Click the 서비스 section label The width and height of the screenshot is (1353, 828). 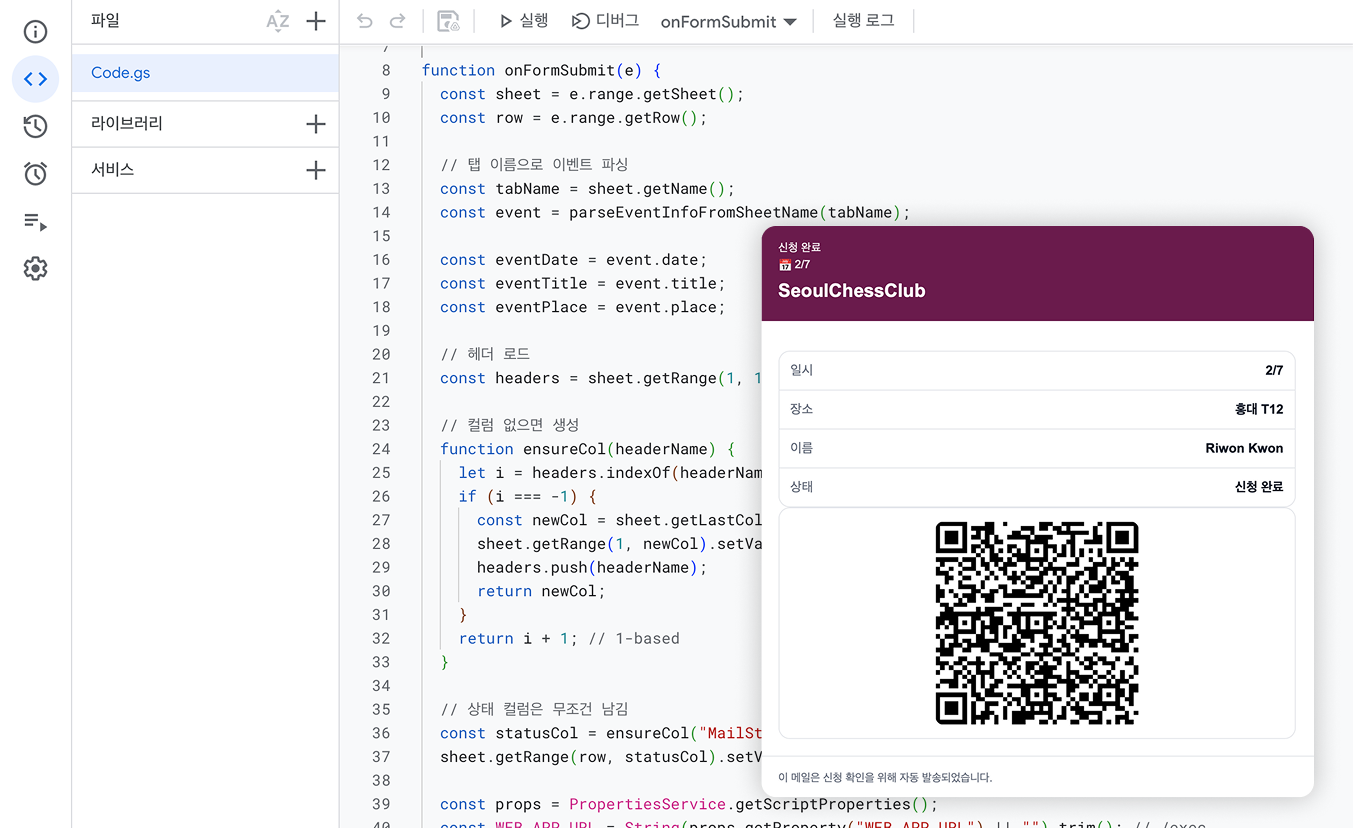112,170
